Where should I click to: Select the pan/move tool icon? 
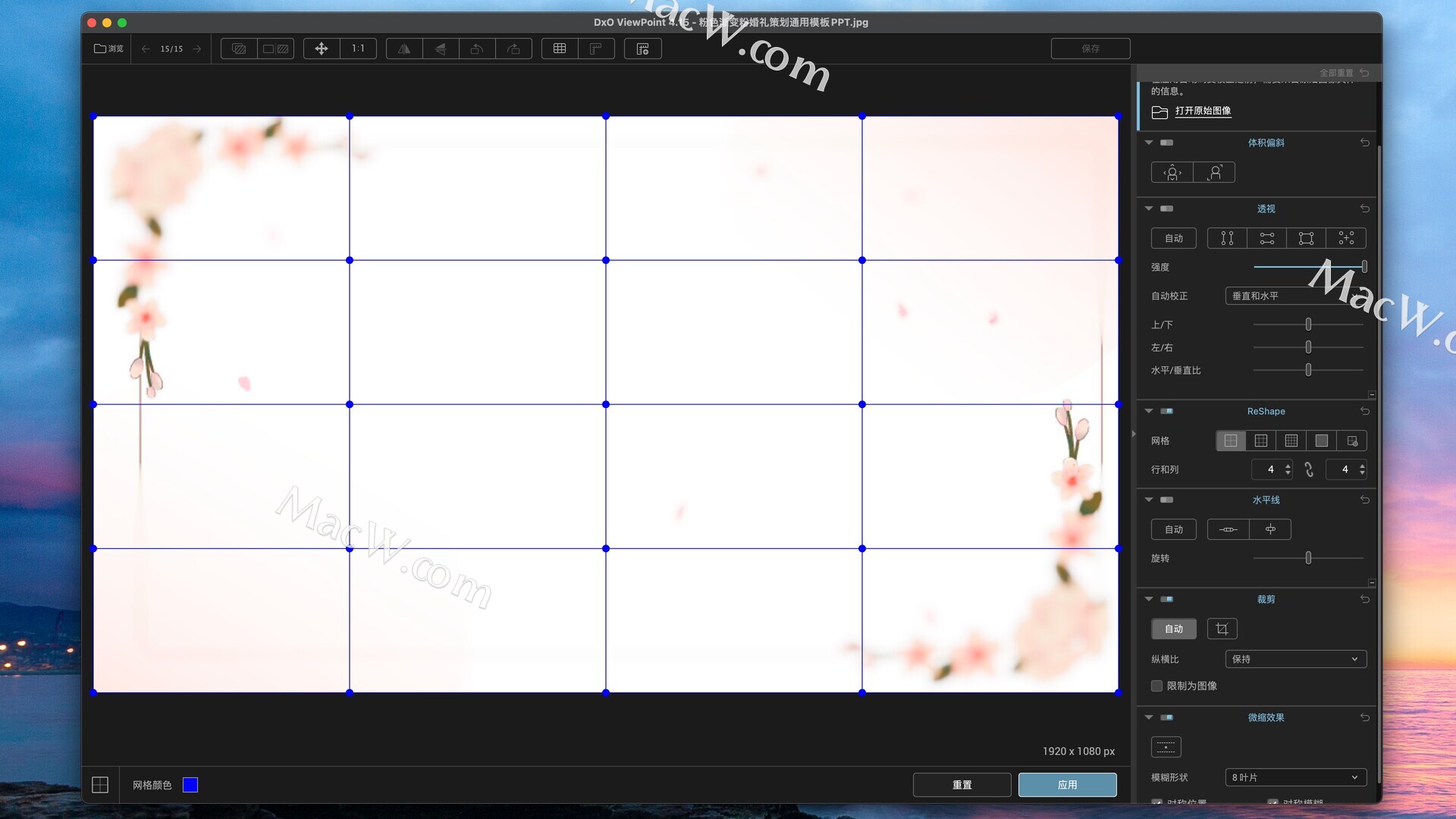coord(322,49)
